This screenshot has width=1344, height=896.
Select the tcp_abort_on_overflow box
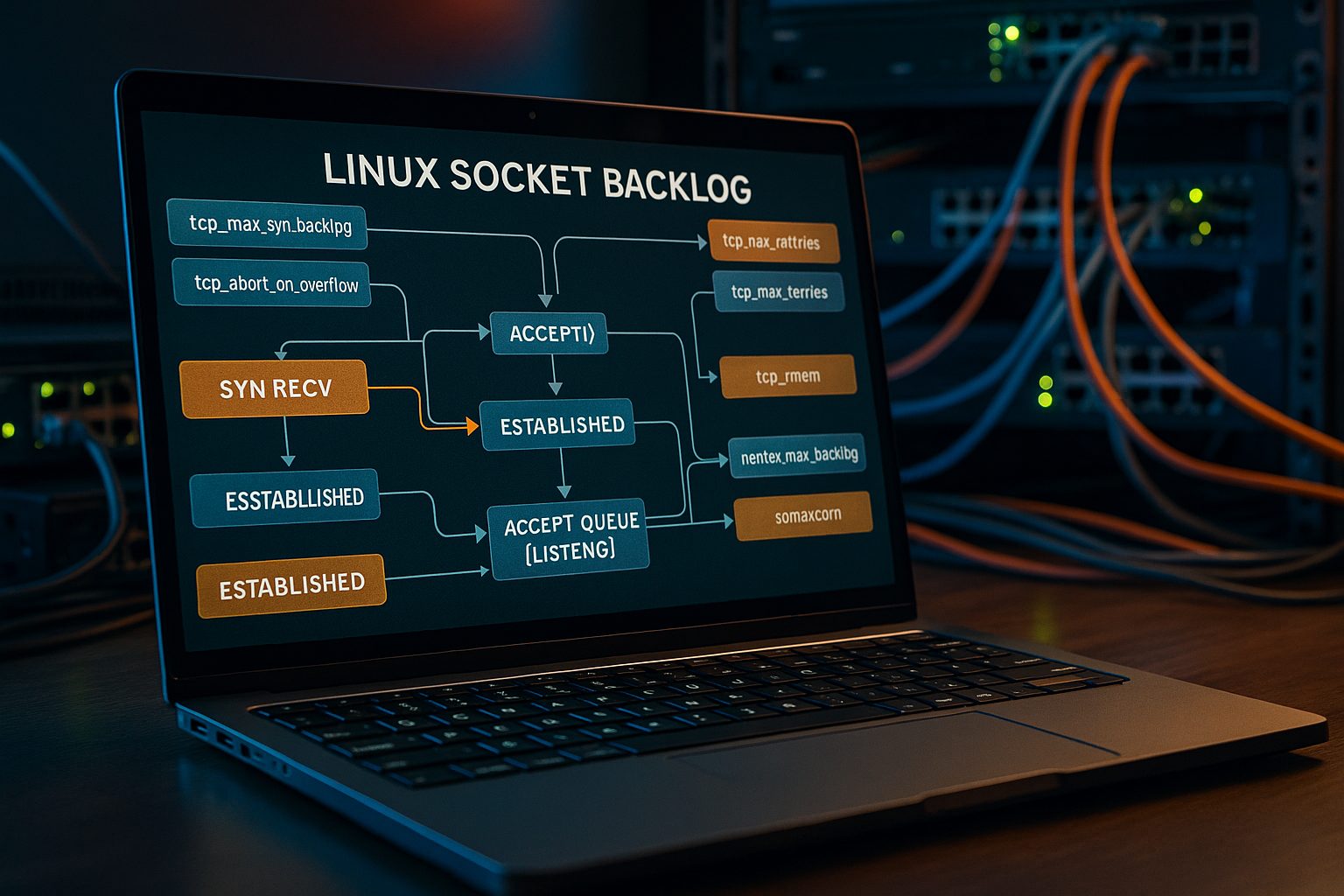click(272, 283)
